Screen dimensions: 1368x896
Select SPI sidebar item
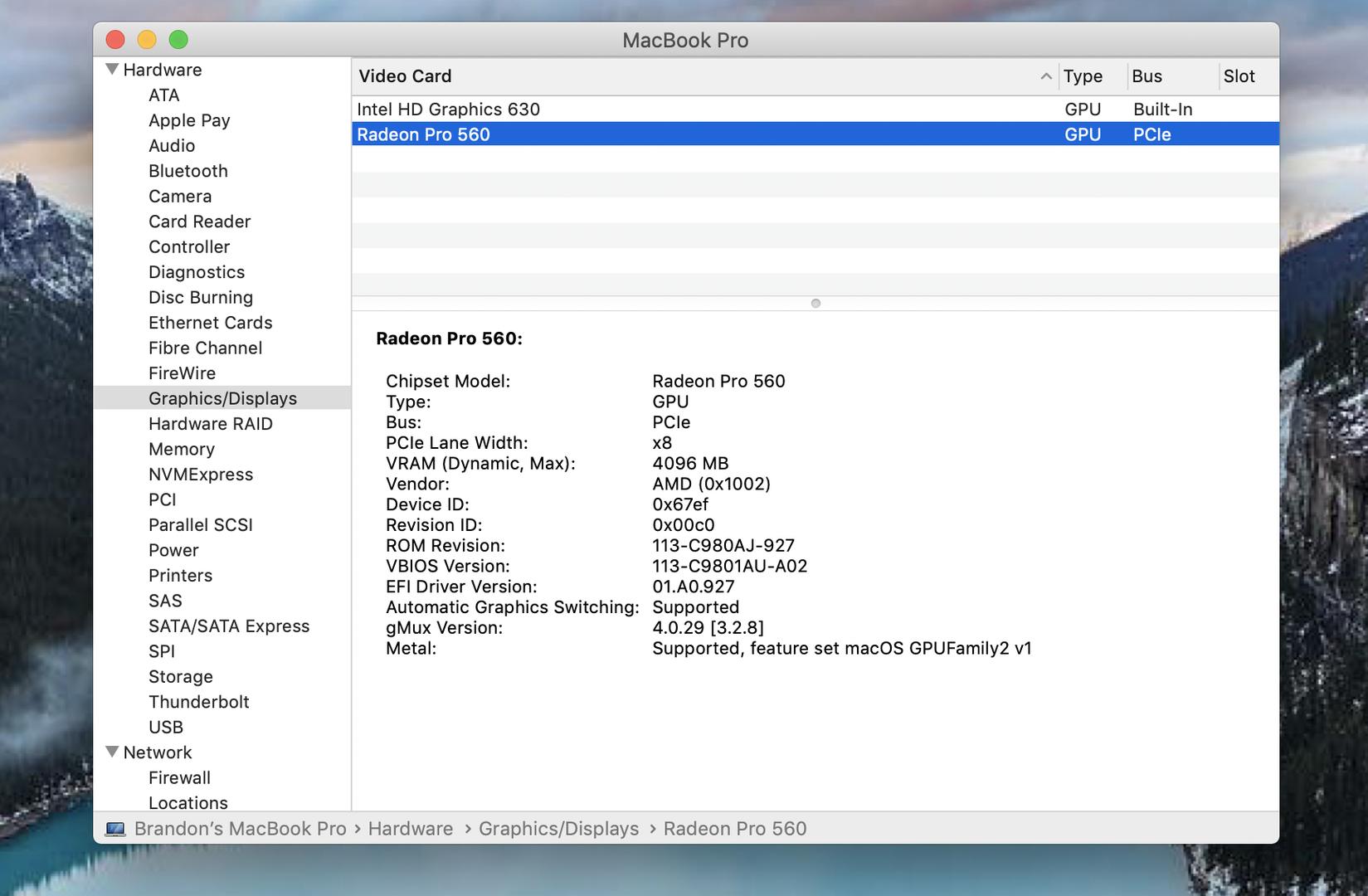pos(161,652)
